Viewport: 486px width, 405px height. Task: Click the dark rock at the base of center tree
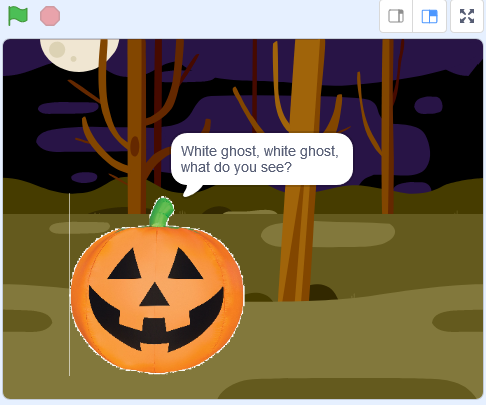click(x=323, y=293)
